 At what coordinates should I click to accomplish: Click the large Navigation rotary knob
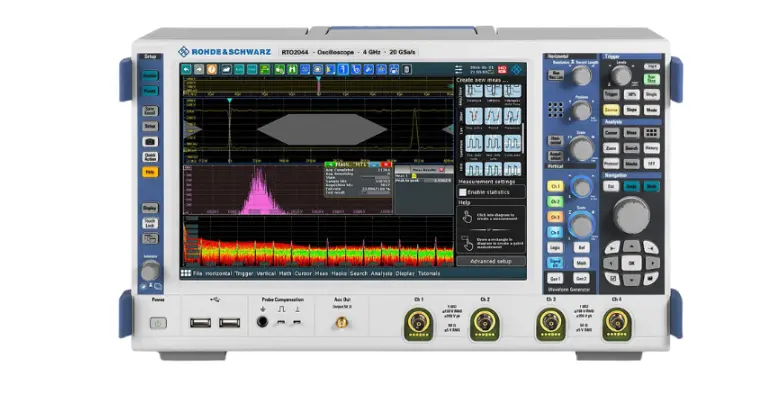[x=630, y=214]
